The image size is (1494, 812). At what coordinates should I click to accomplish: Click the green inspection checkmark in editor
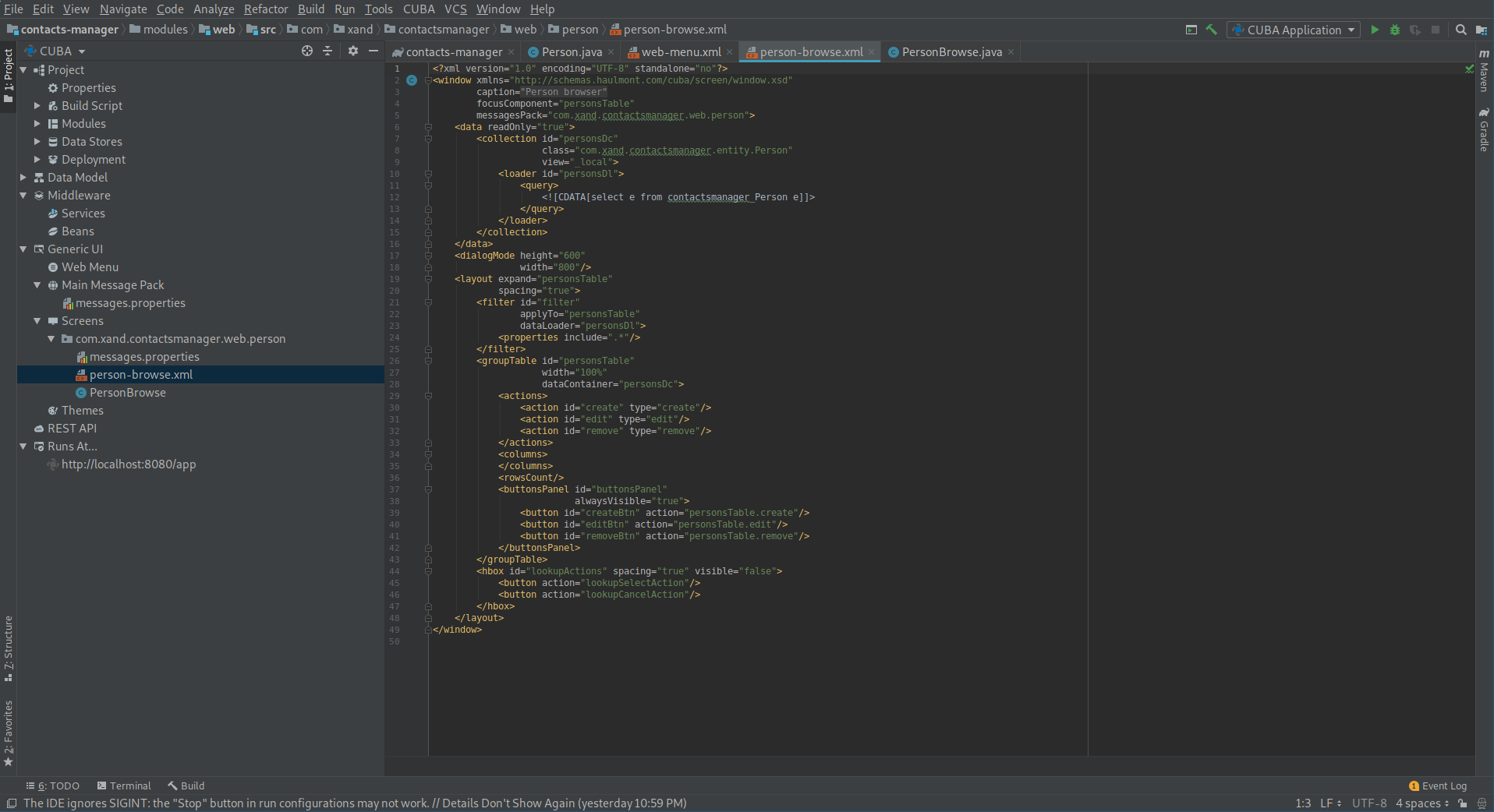click(x=1470, y=69)
